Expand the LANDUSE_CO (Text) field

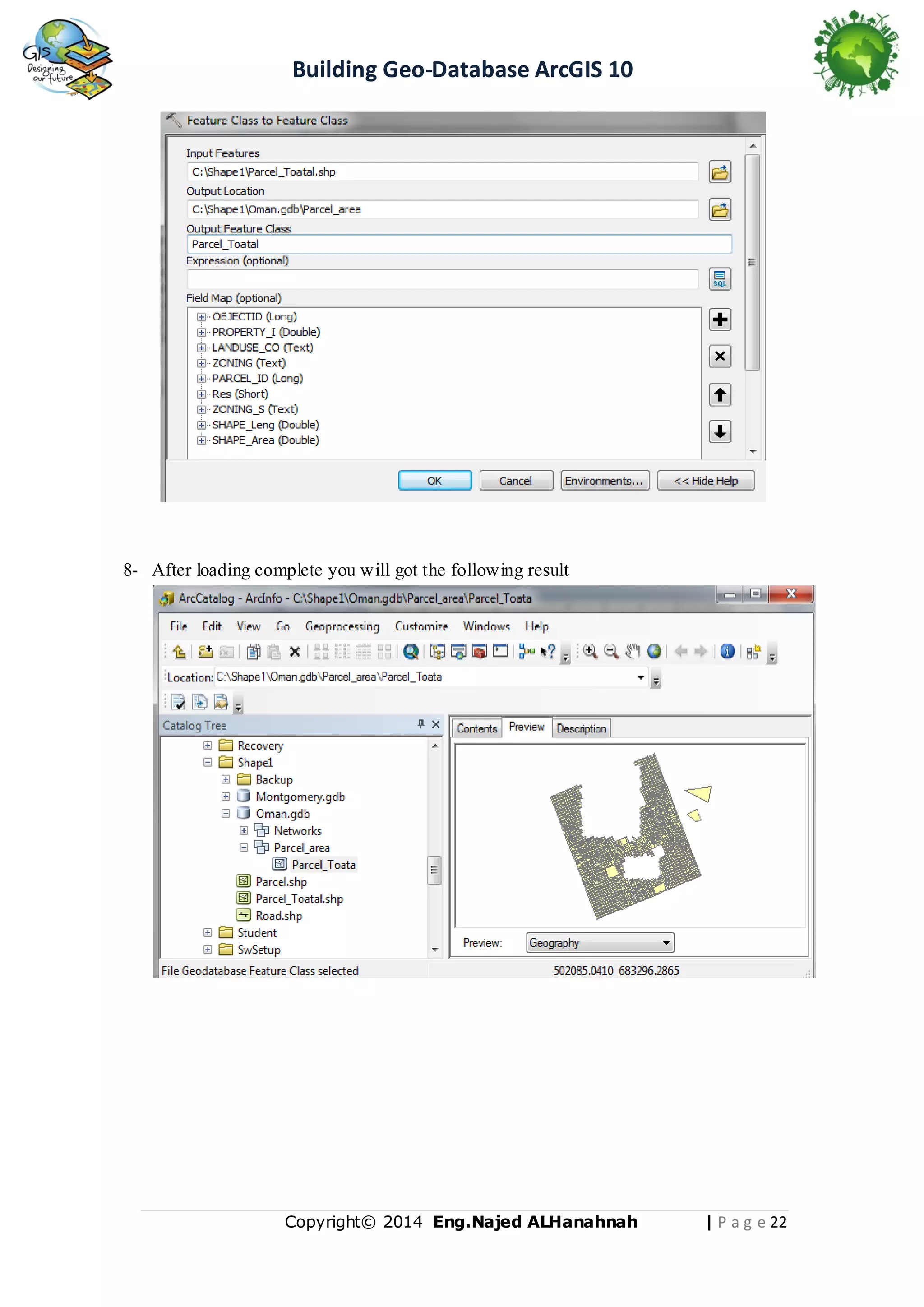coord(201,347)
